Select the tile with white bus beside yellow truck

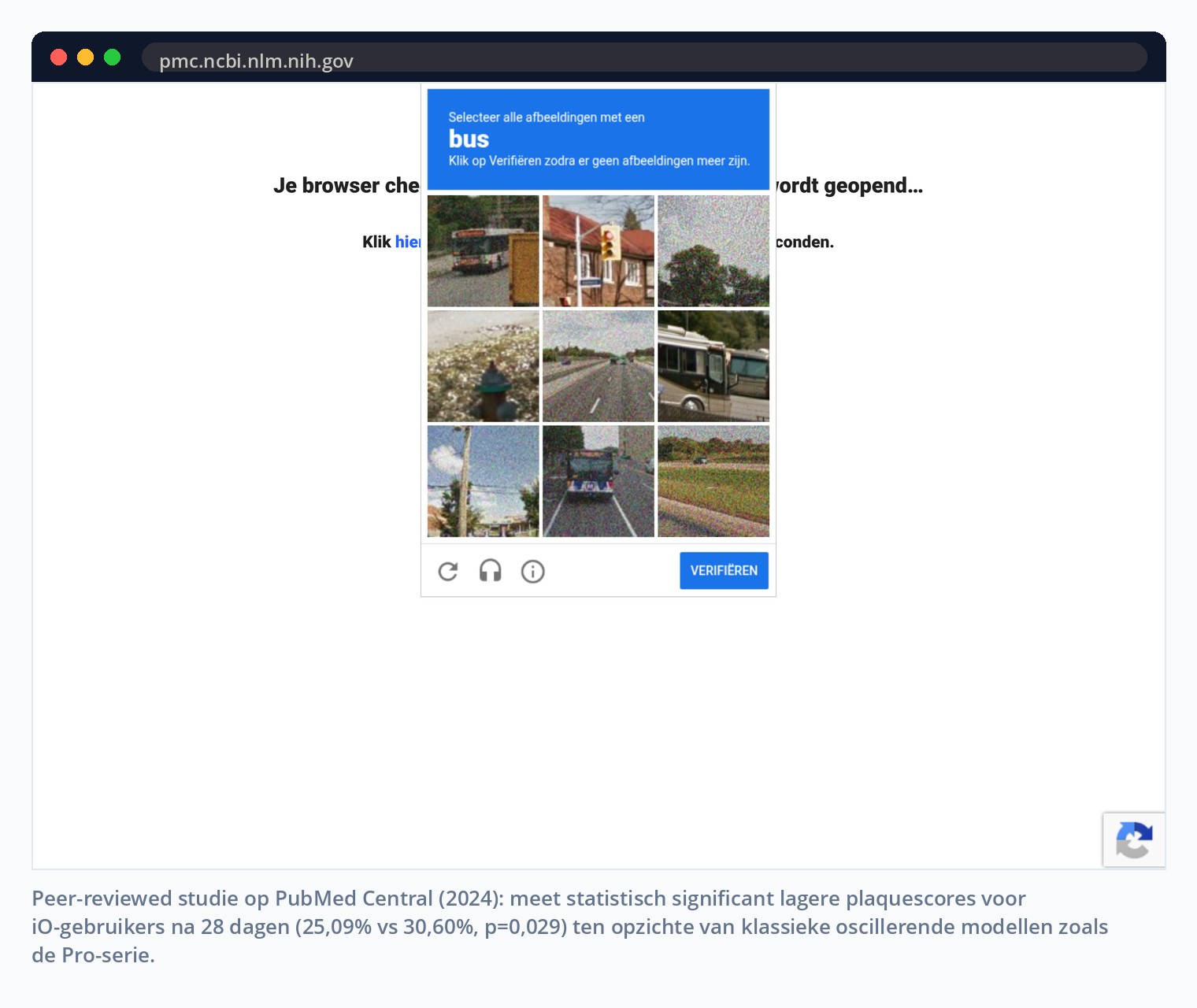coord(484,251)
